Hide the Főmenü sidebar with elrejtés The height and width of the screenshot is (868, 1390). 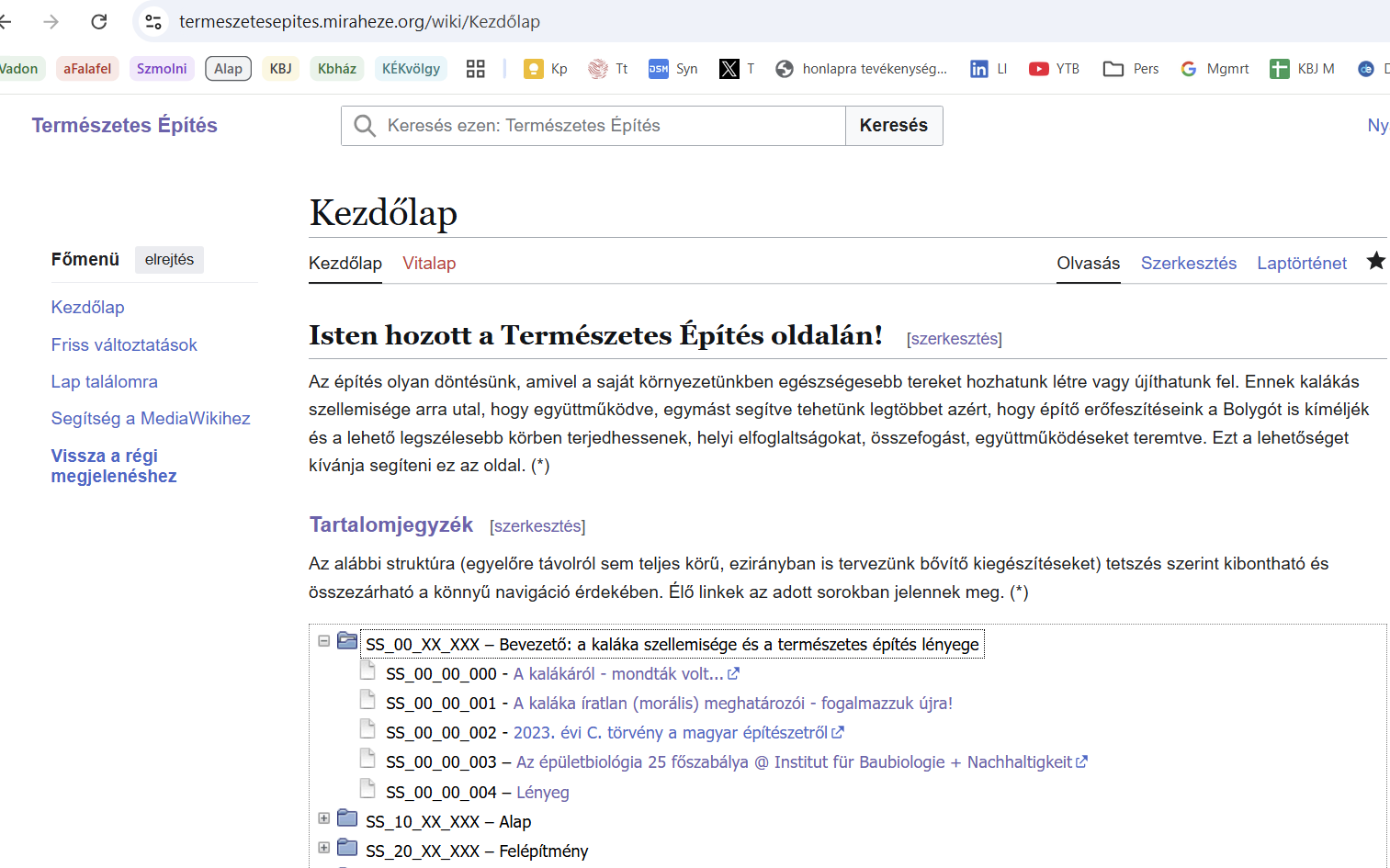(x=169, y=260)
